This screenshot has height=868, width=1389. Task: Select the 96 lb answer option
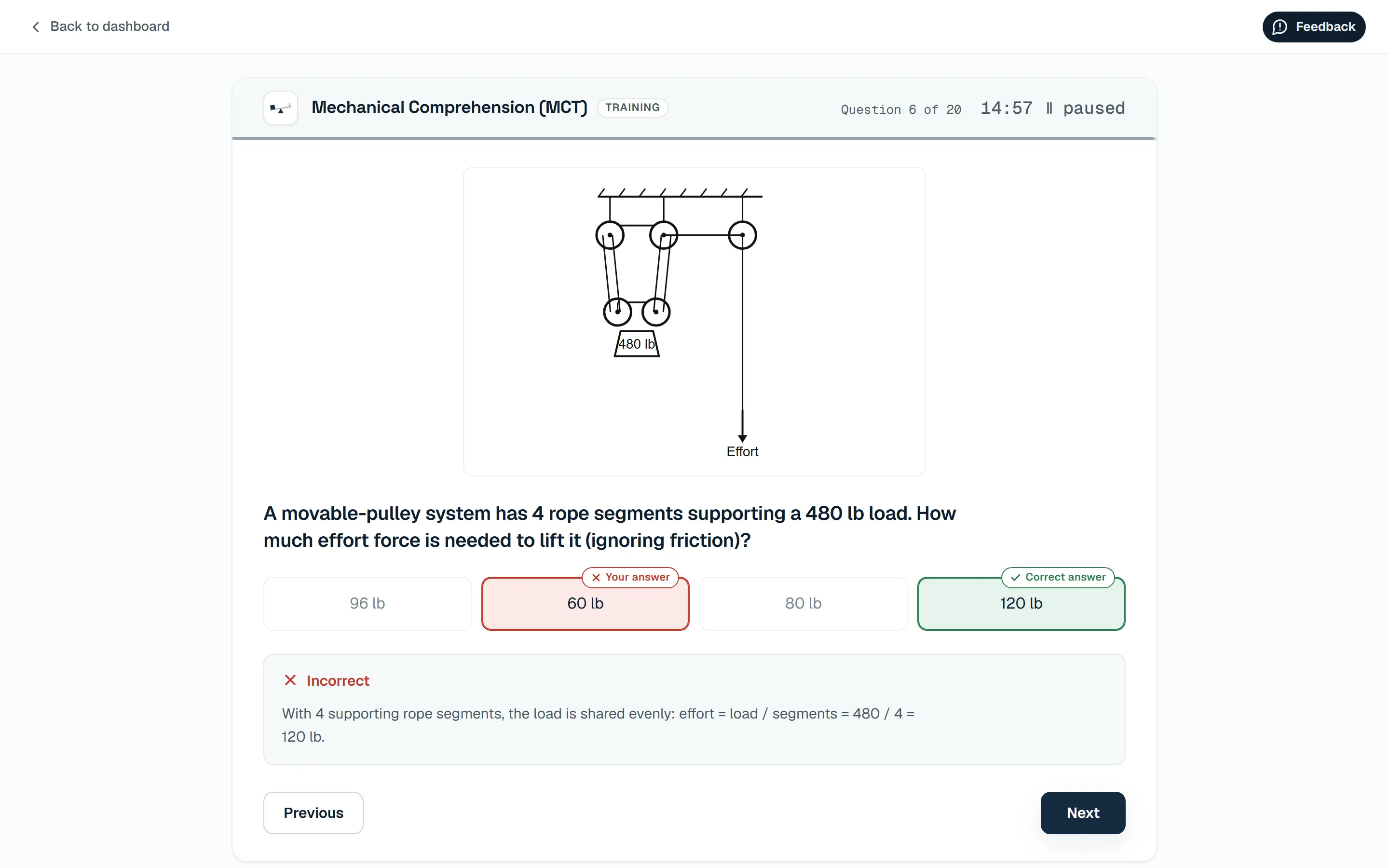point(368,603)
